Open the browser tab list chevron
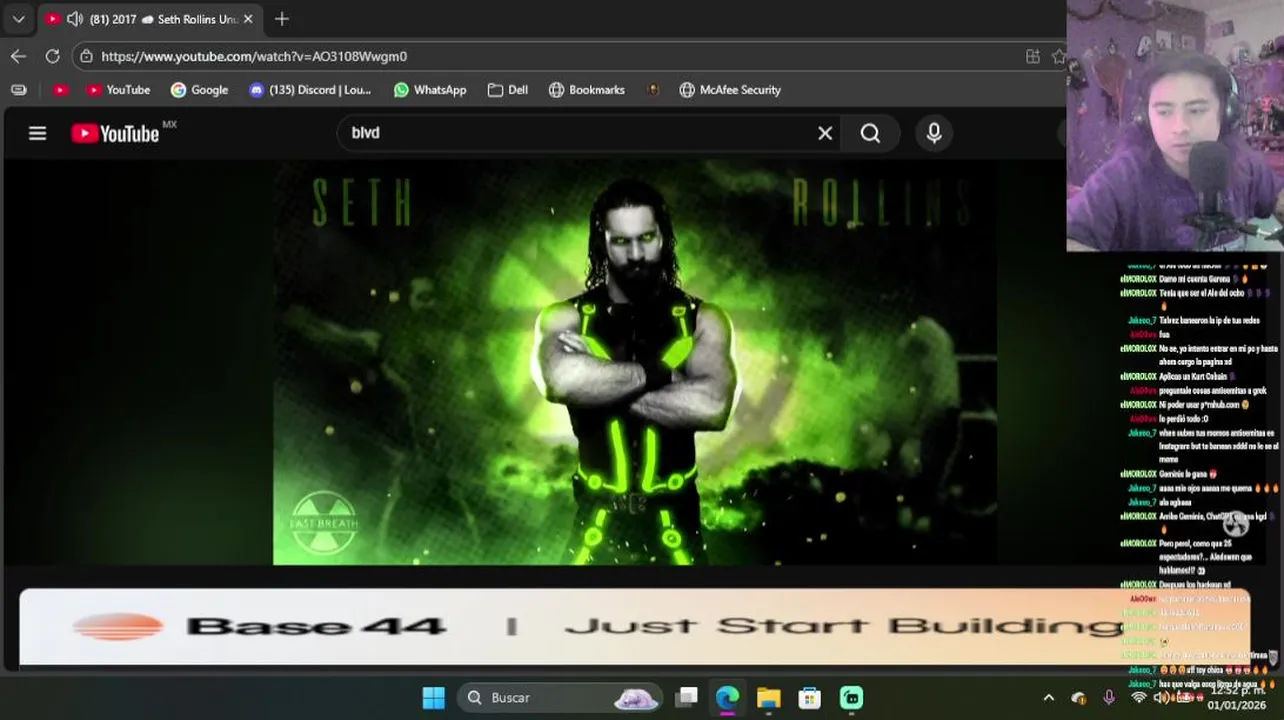1284x720 pixels. pos(18,19)
